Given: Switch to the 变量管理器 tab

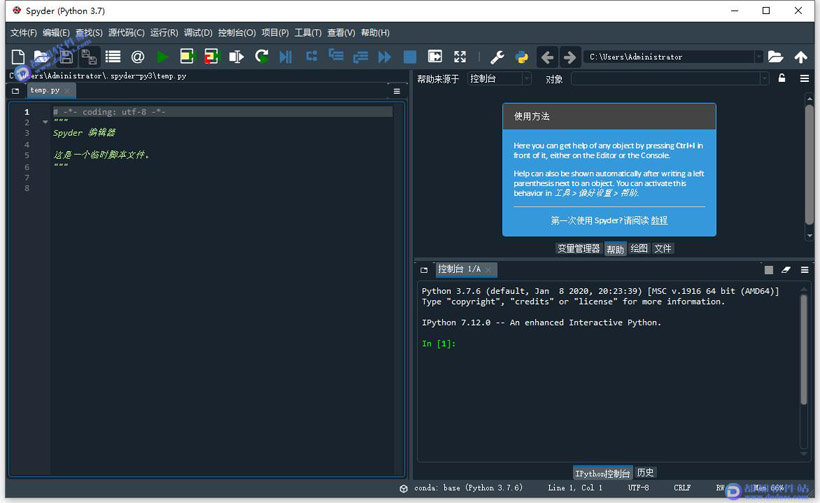Looking at the screenshot, I should [578, 248].
